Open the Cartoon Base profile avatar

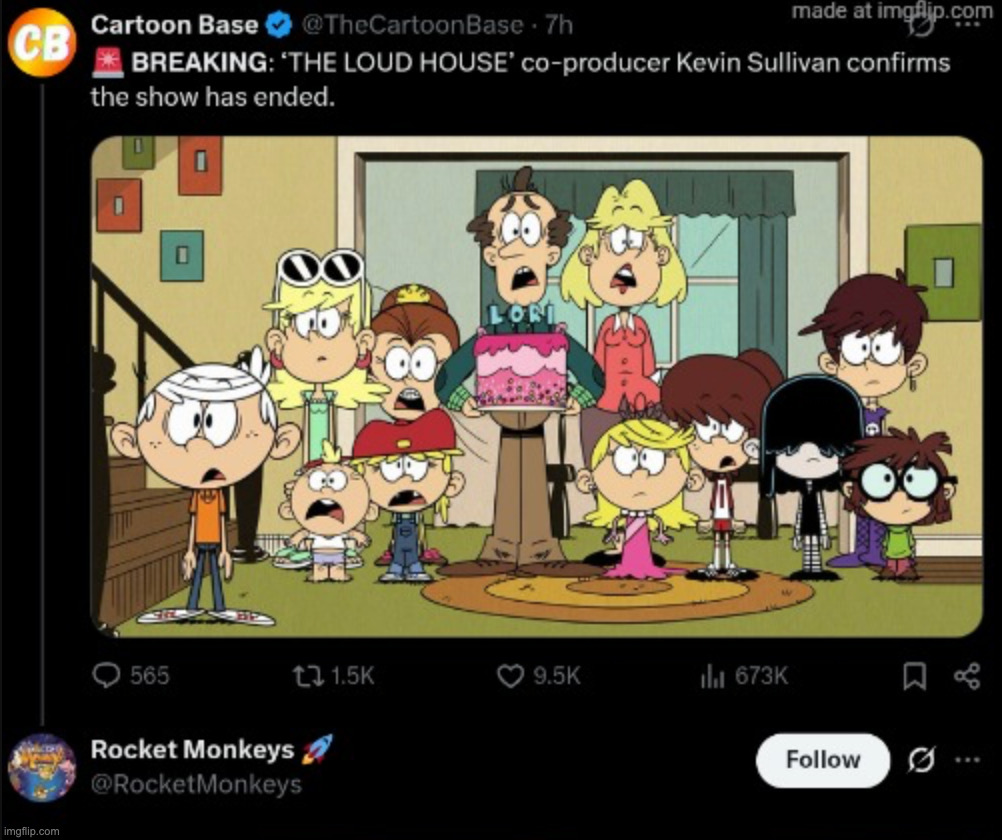pos(41,42)
